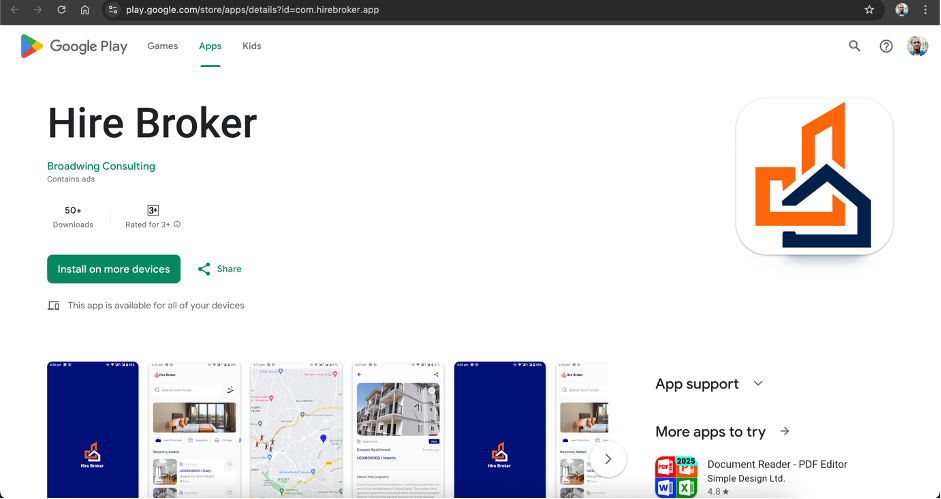
Task: Open the Play Store search icon
Action: (854, 46)
